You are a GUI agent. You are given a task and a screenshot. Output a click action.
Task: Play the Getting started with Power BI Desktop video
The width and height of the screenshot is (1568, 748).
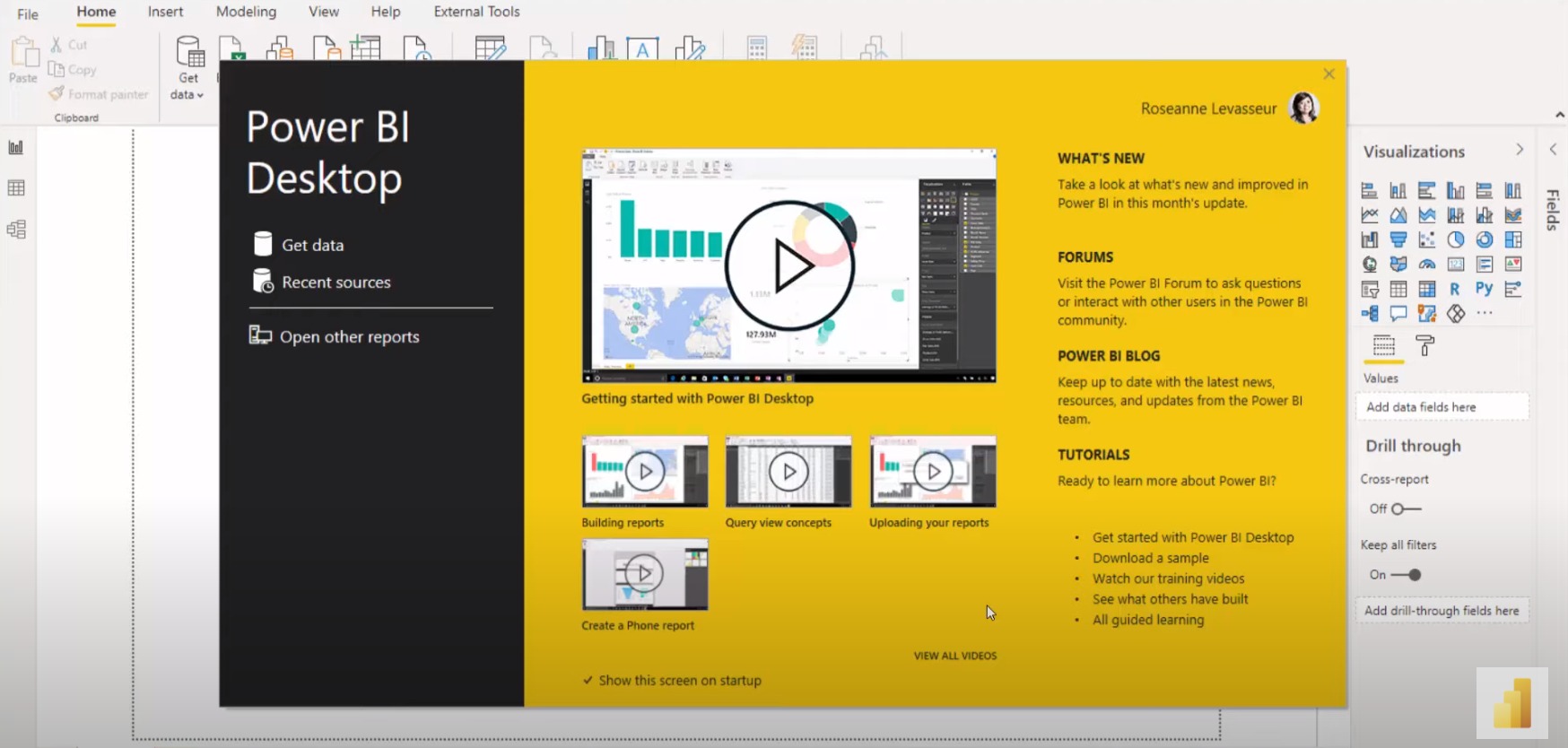(x=788, y=265)
